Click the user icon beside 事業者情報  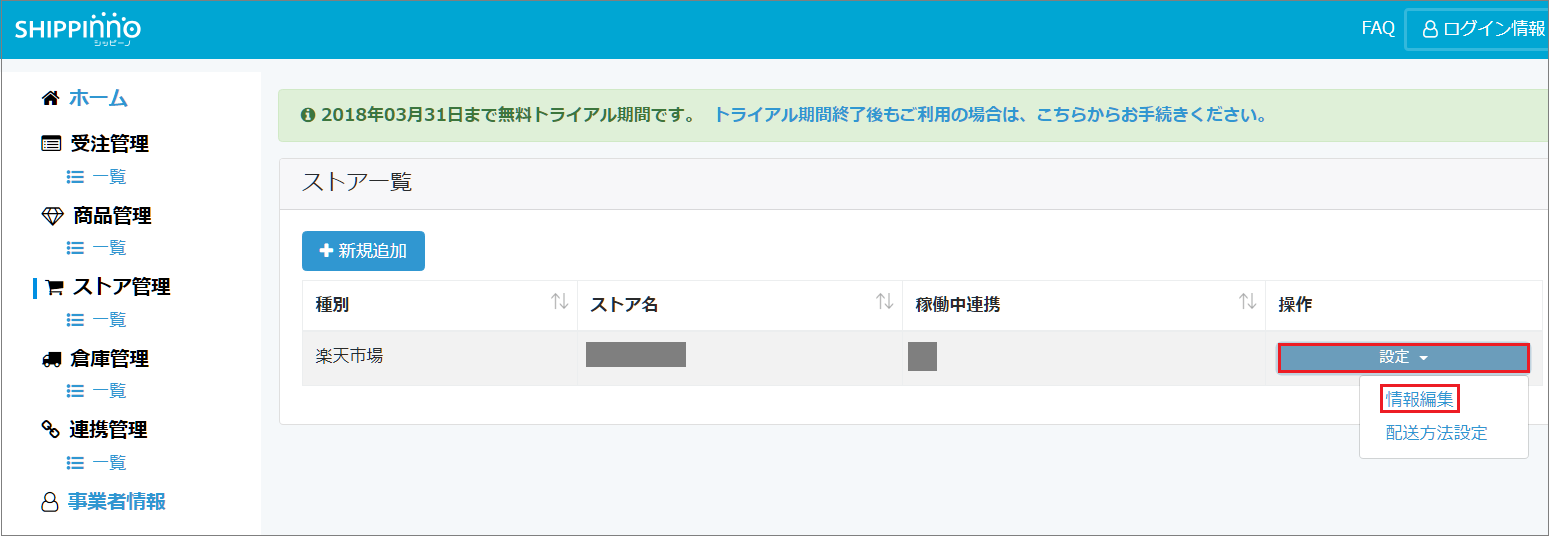(x=50, y=502)
